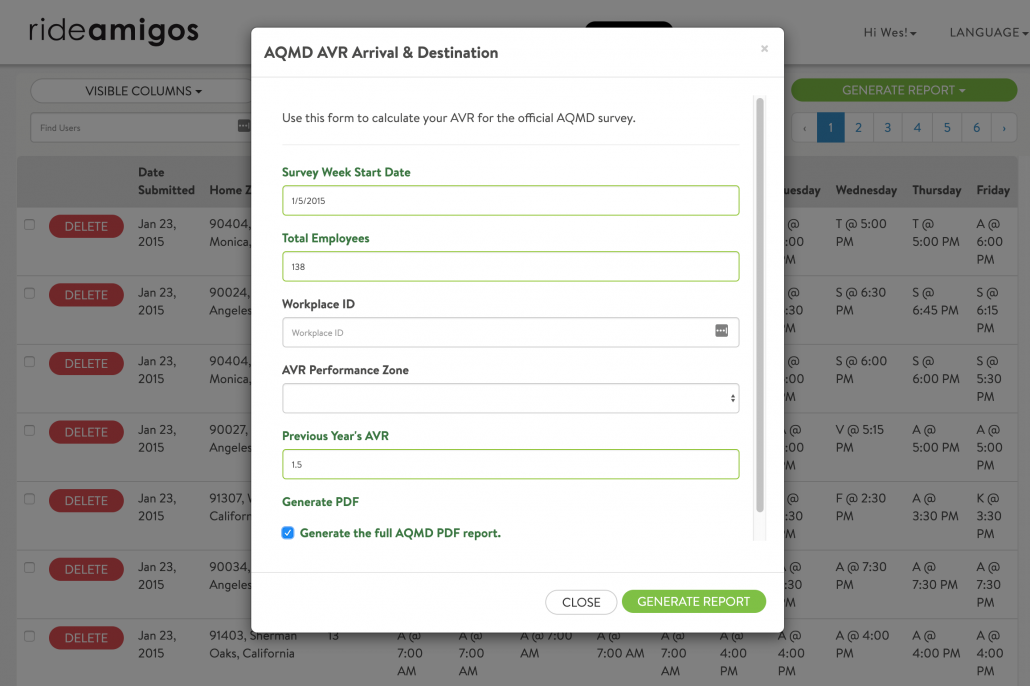The width and height of the screenshot is (1030, 686).
Task: Click the '91403, Sherman Oaks, California' cell
Action: [253, 645]
